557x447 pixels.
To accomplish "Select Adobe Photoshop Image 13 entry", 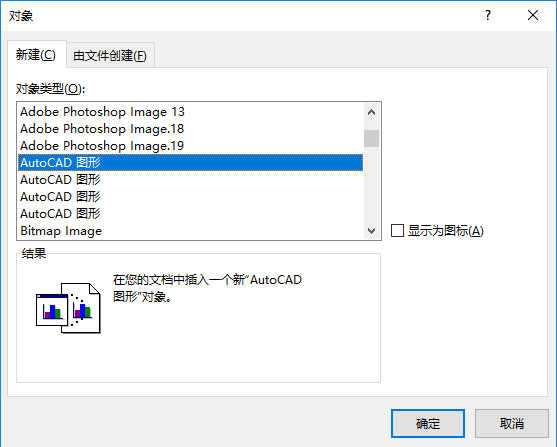I will tap(190, 112).
